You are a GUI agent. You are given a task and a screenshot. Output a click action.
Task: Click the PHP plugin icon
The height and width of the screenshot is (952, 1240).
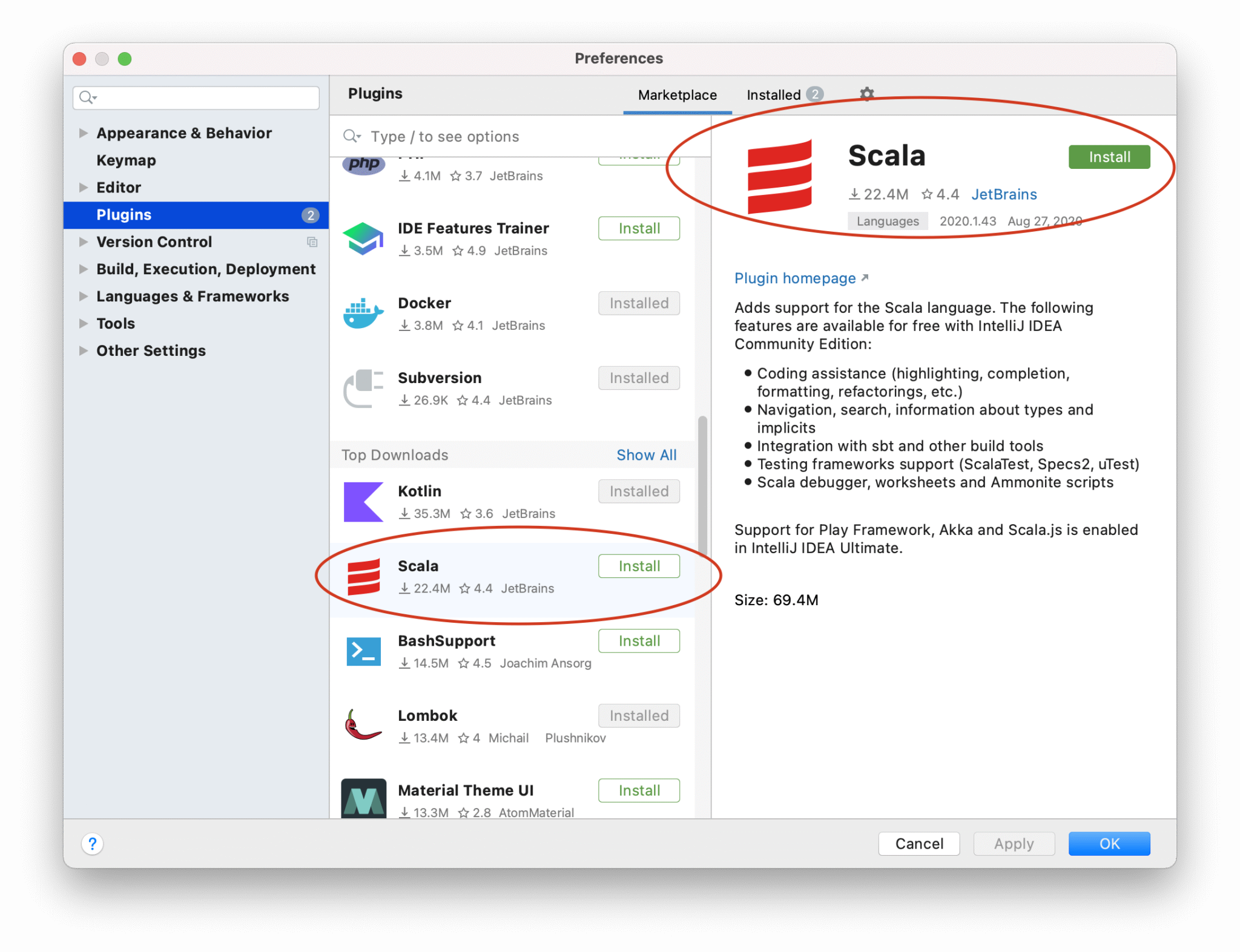(363, 165)
